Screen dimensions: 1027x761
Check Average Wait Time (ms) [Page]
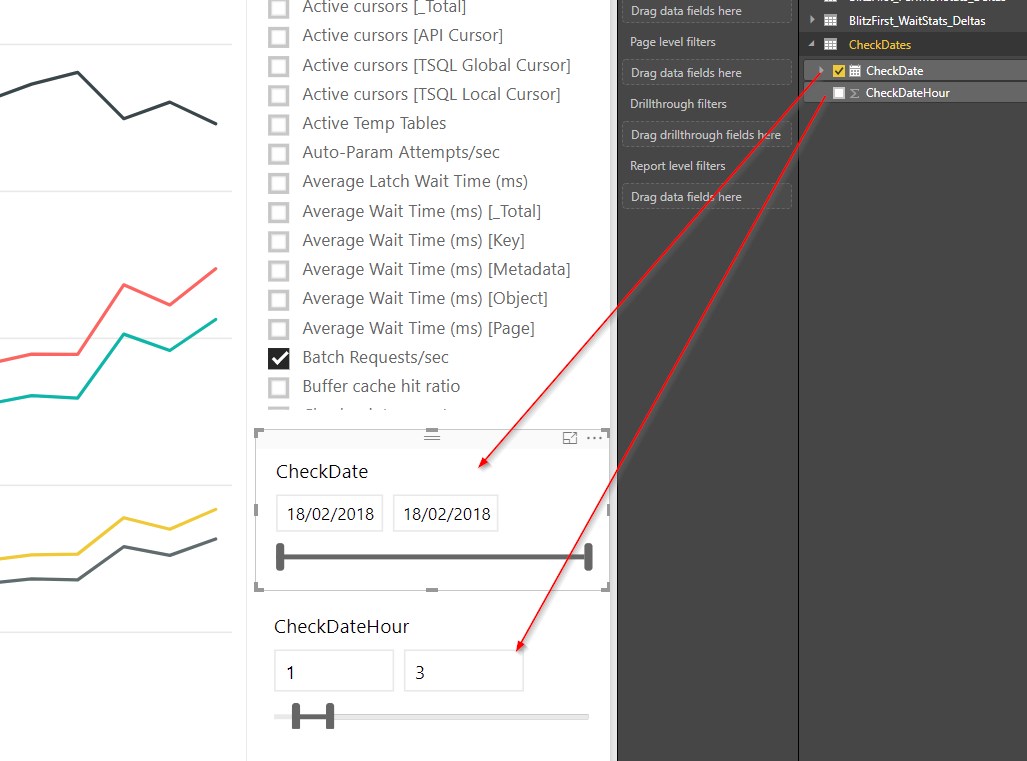point(279,329)
